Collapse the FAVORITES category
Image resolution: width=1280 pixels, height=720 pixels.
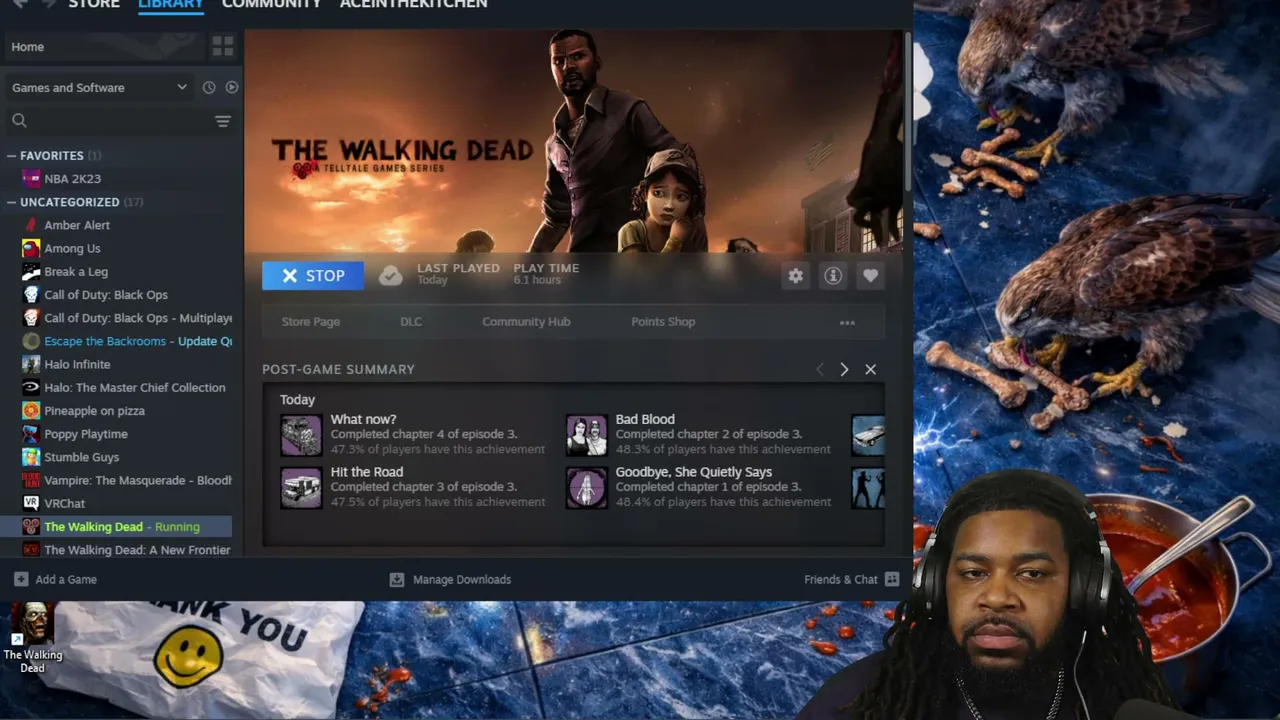point(12,156)
